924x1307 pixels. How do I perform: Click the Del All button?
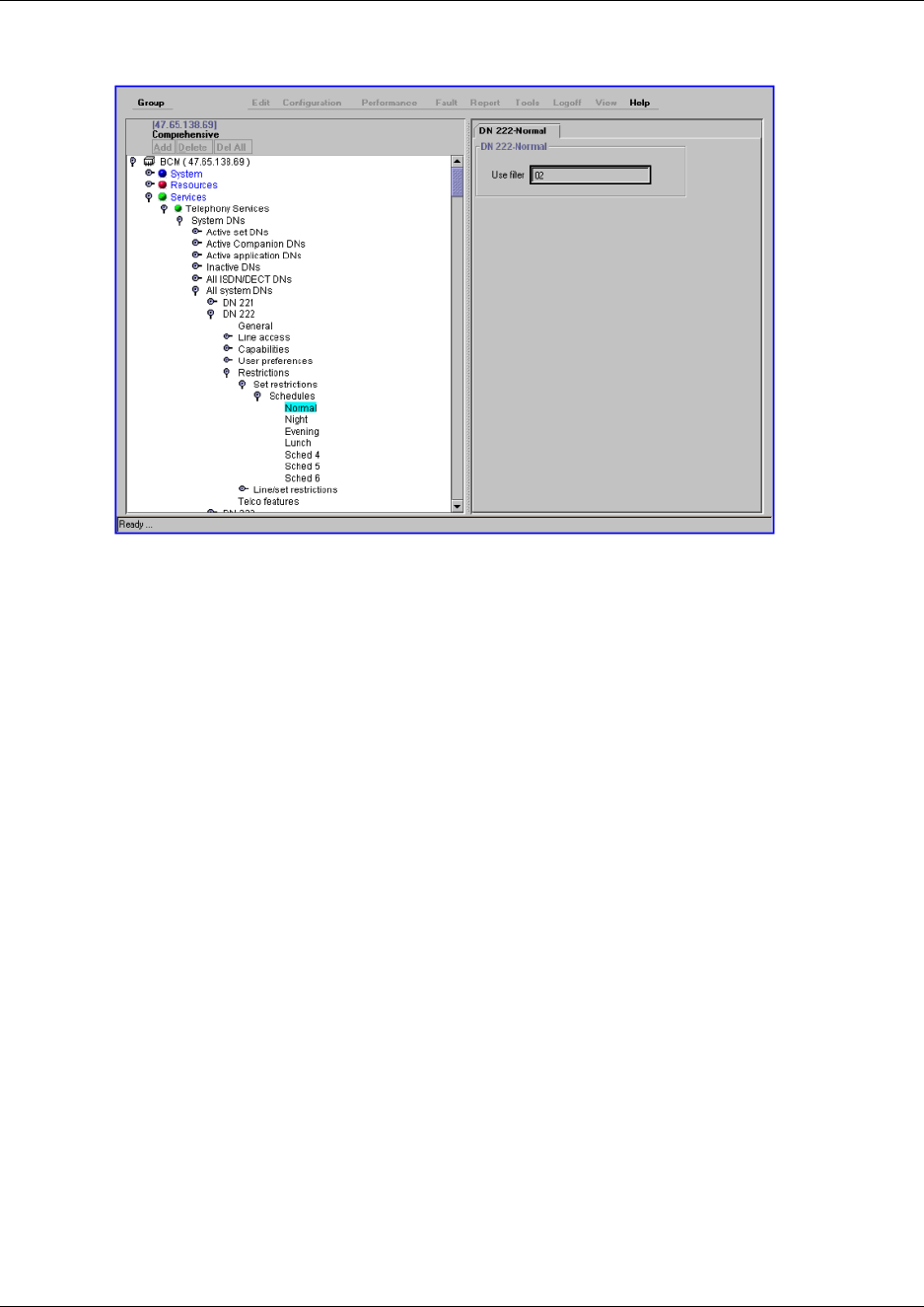click(x=232, y=147)
